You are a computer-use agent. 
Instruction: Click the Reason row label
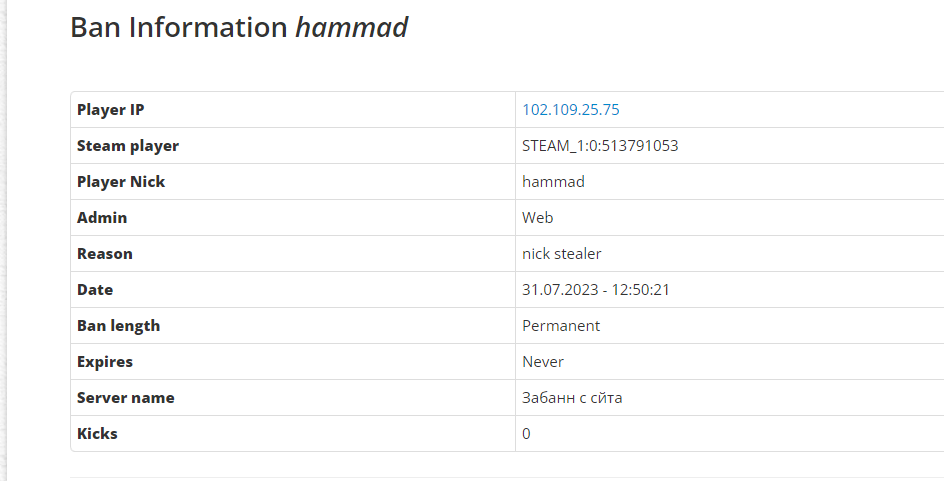105,254
